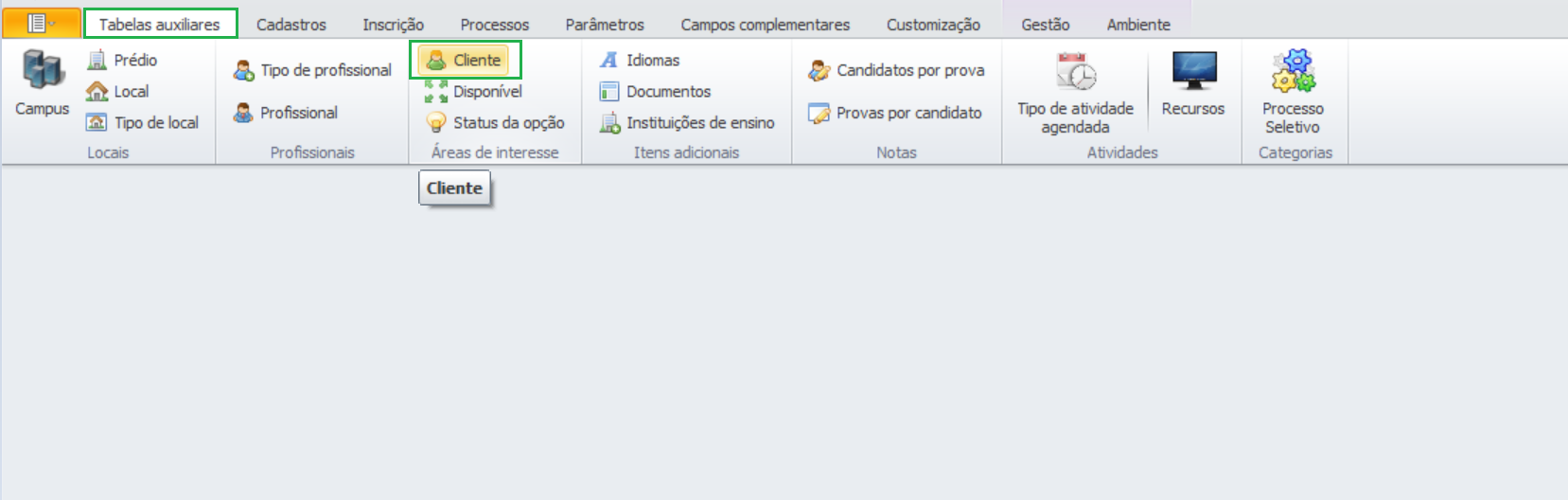Click the Candidatos por prova icon
Image resolution: width=1568 pixels, height=500 pixels.
click(x=819, y=71)
